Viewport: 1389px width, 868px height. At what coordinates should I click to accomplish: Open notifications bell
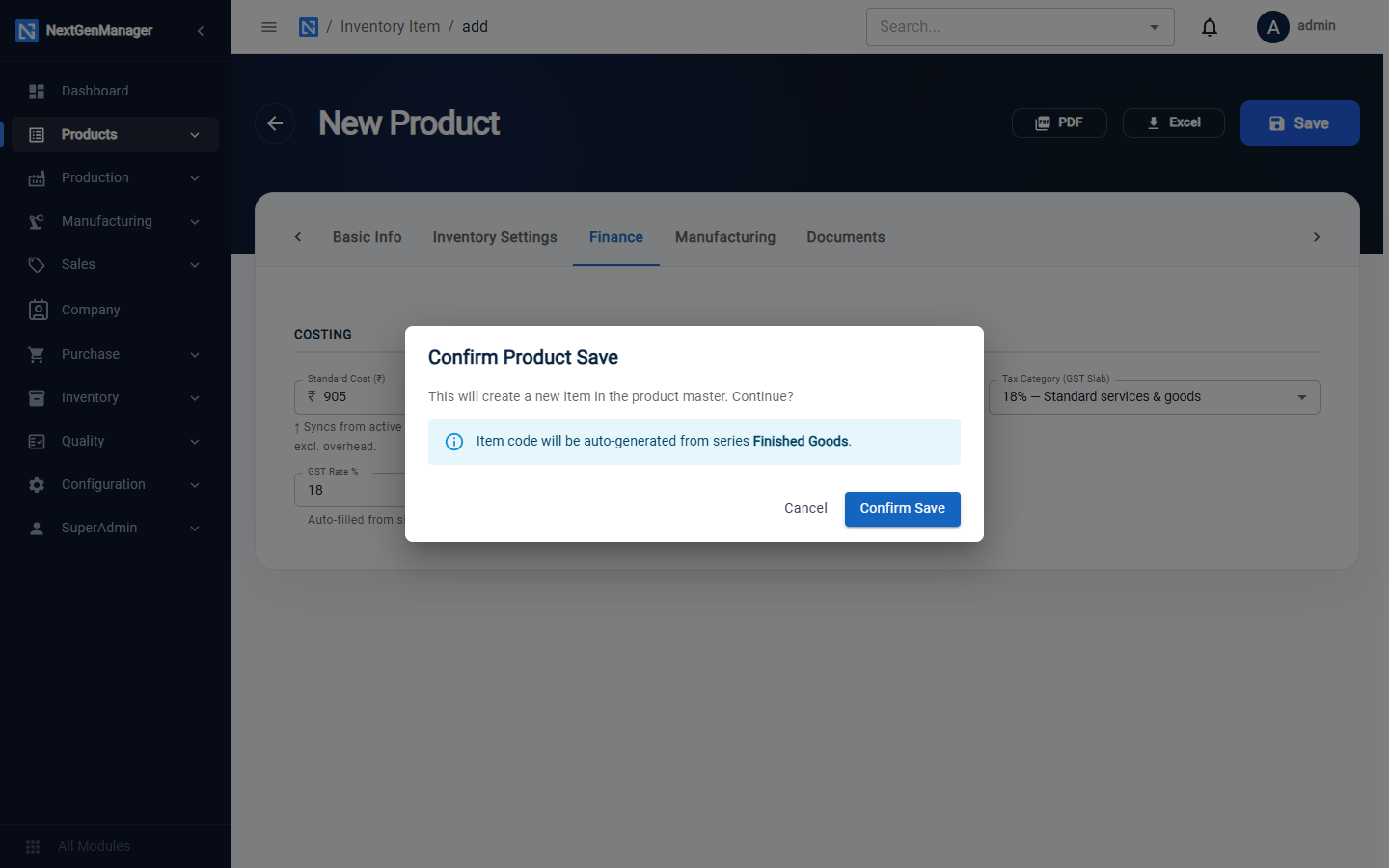[1210, 27]
